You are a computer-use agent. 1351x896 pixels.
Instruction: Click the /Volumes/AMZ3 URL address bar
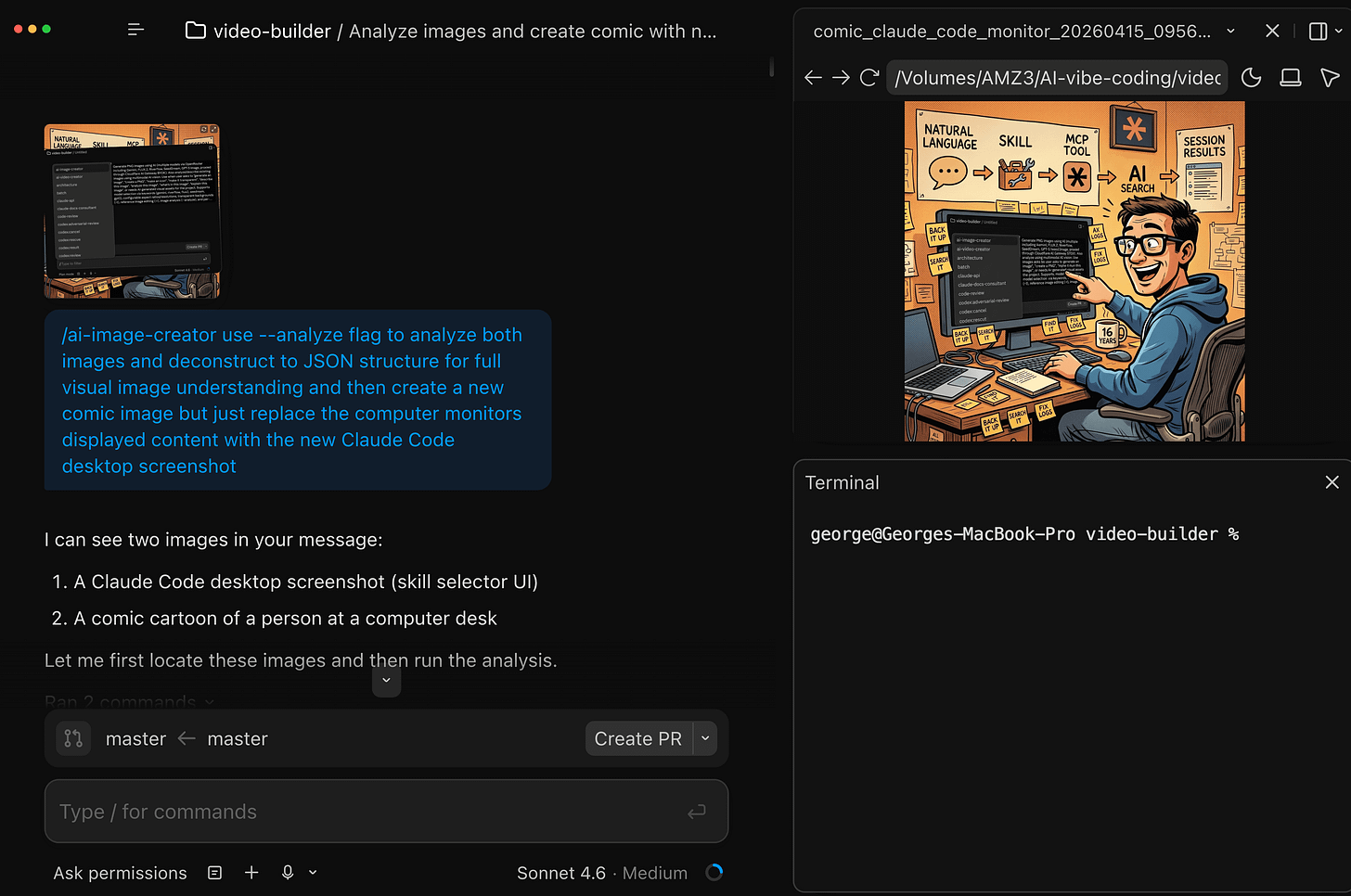point(1058,78)
